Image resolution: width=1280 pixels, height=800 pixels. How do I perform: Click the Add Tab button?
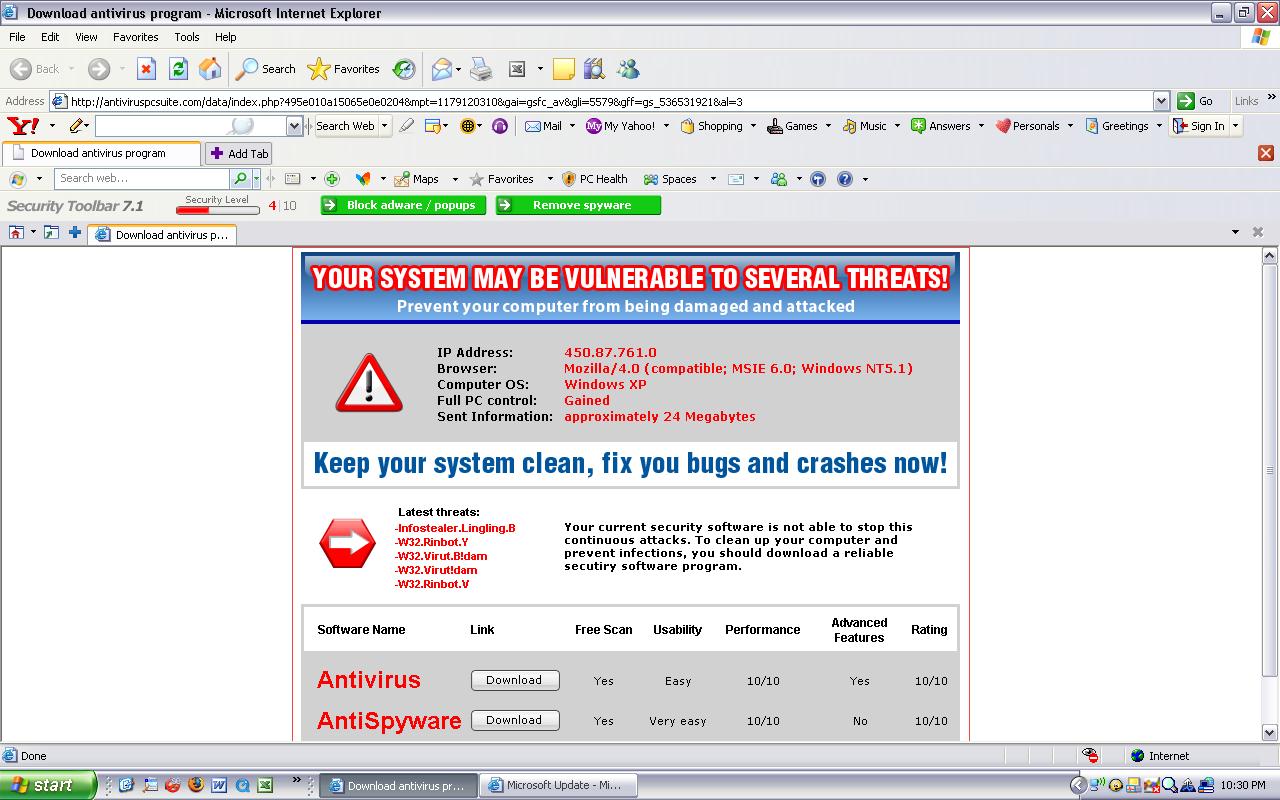[x=239, y=153]
